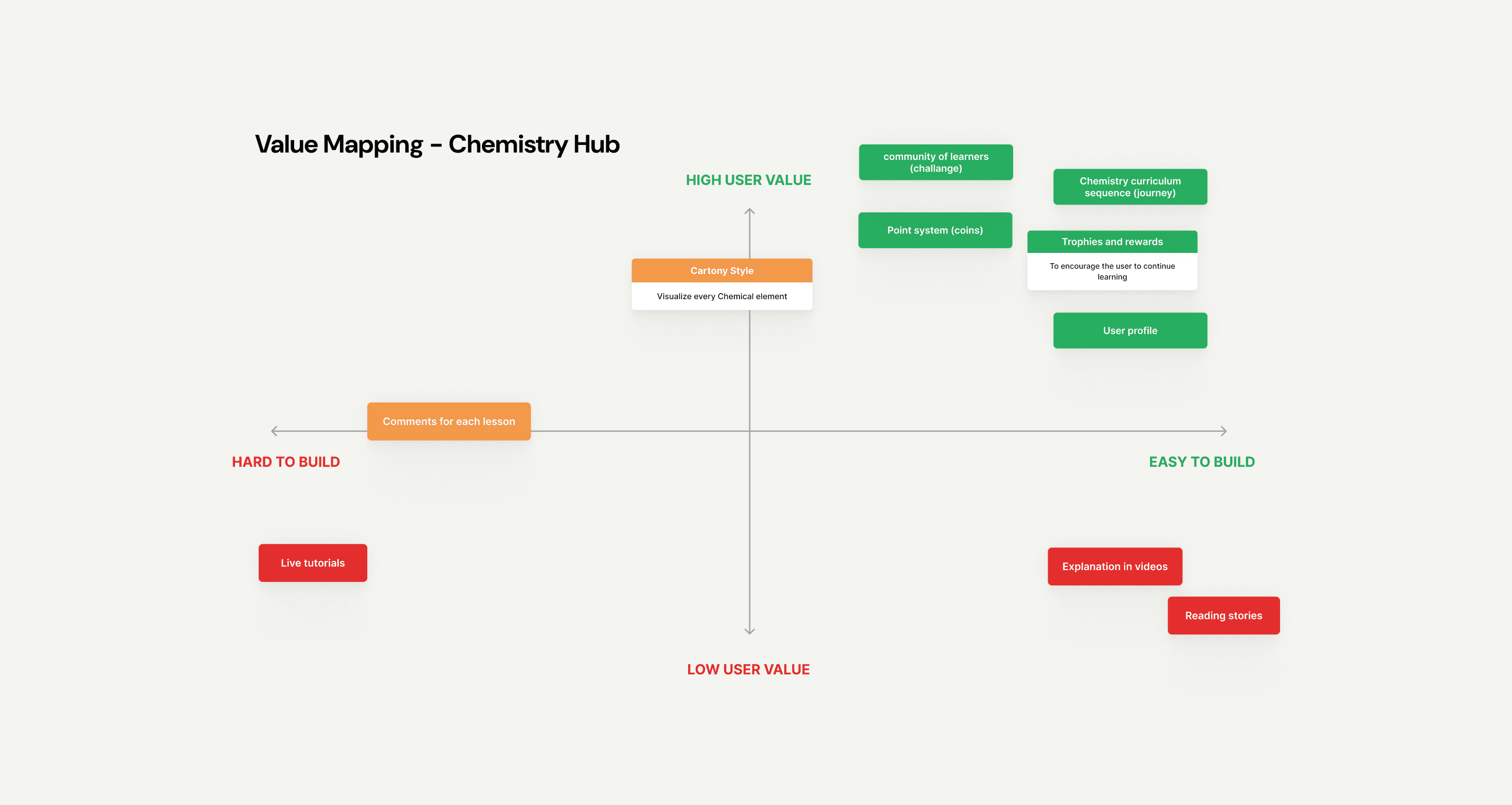Select the 'EASY TO BUILD' axis label
Viewport: 1512px width, 805px height.
(x=1201, y=462)
